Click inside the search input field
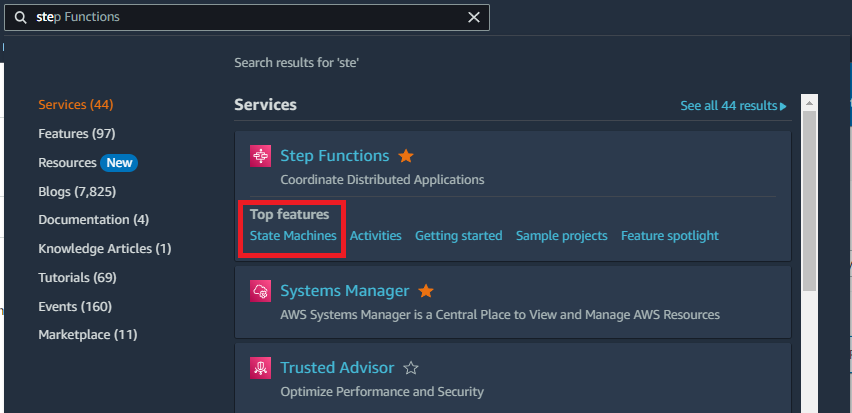Image resolution: width=852 pixels, height=413 pixels. coord(247,17)
